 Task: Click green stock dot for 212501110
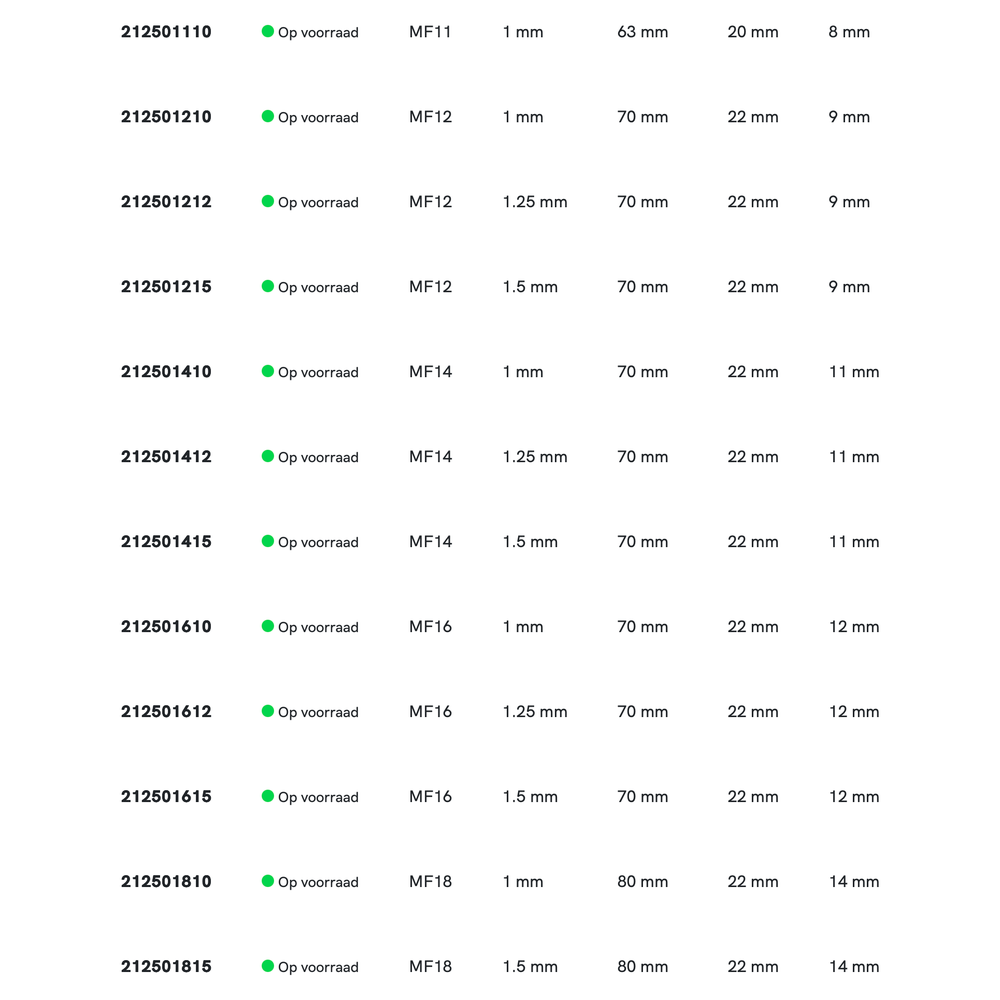pyautogui.click(x=268, y=31)
